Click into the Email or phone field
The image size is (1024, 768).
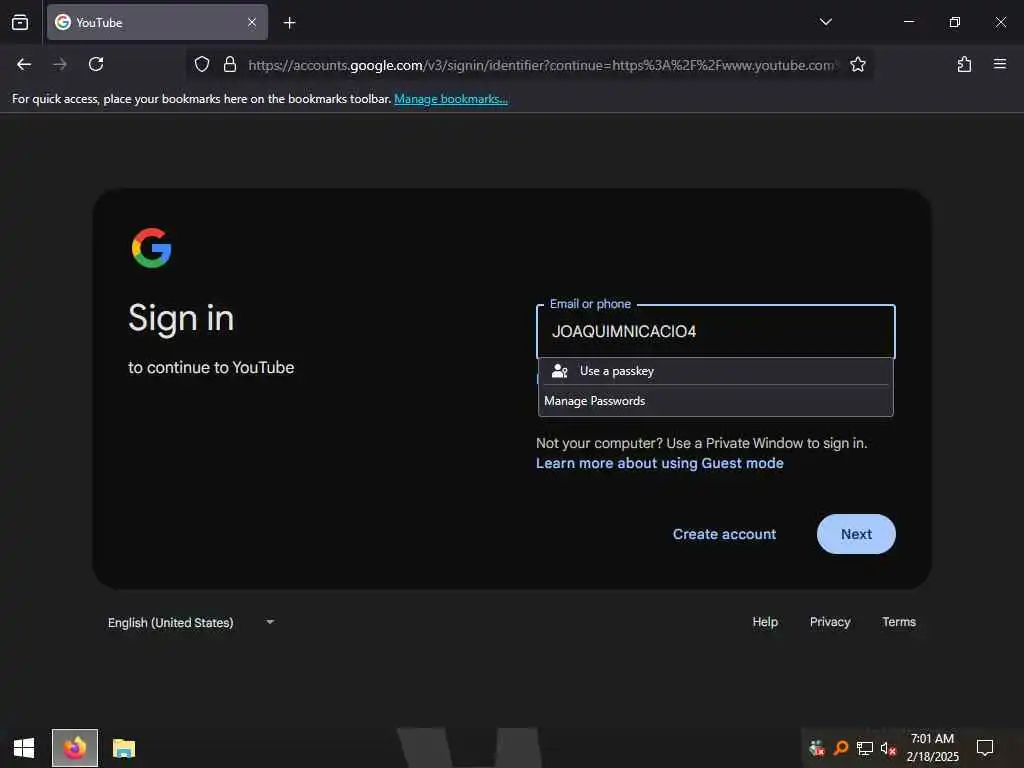pos(715,331)
